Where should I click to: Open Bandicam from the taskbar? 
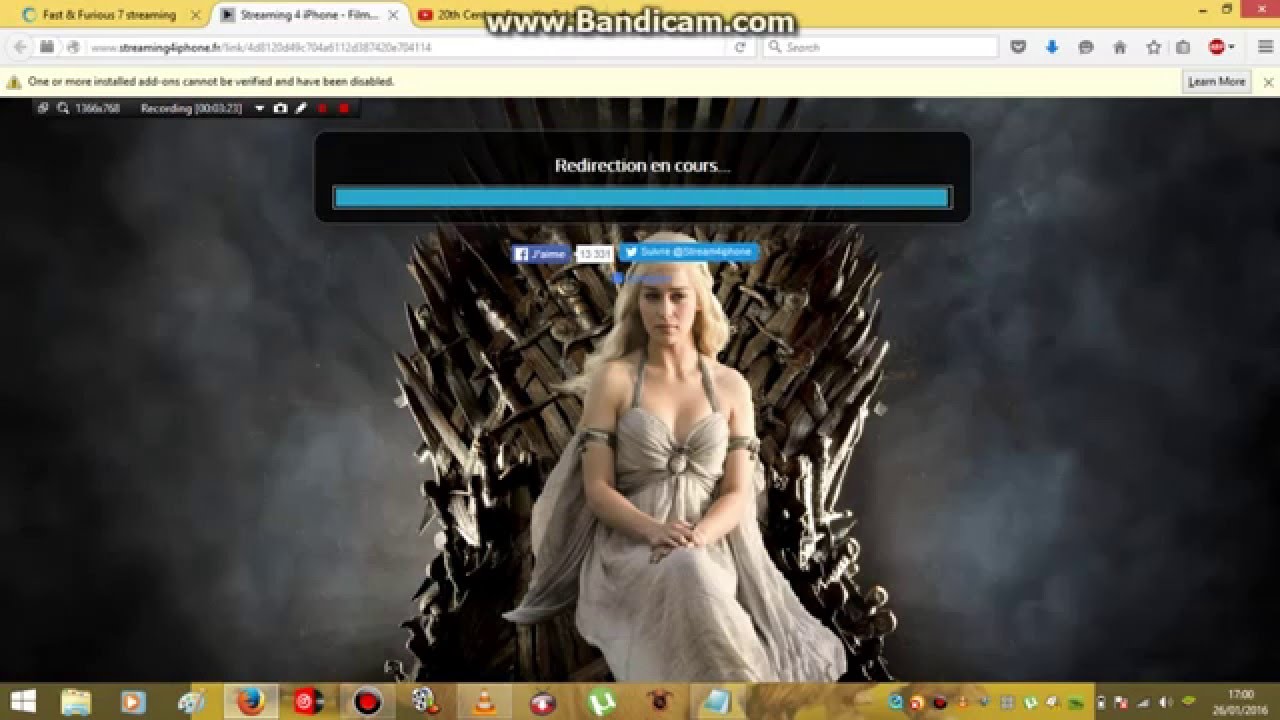click(x=368, y=702)
